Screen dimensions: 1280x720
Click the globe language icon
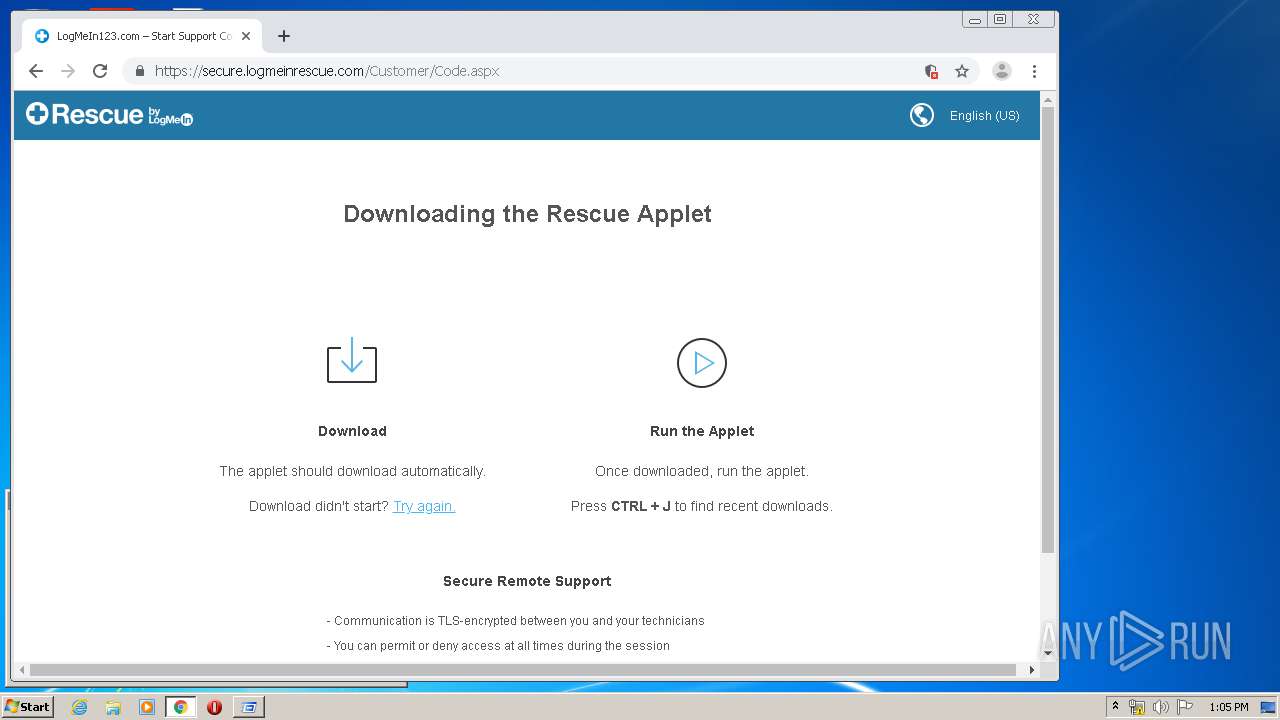921,115
